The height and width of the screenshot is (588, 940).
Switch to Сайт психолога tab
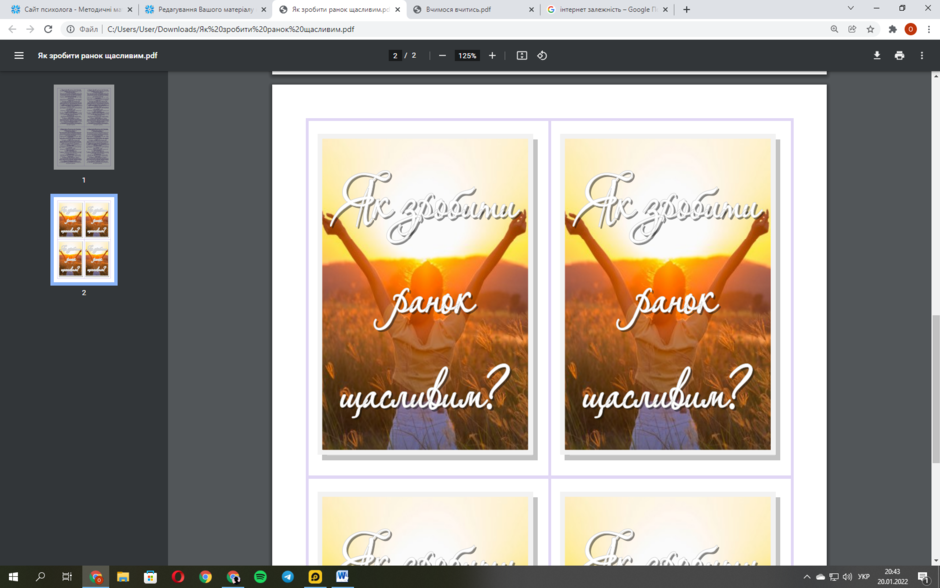point(71,10)
